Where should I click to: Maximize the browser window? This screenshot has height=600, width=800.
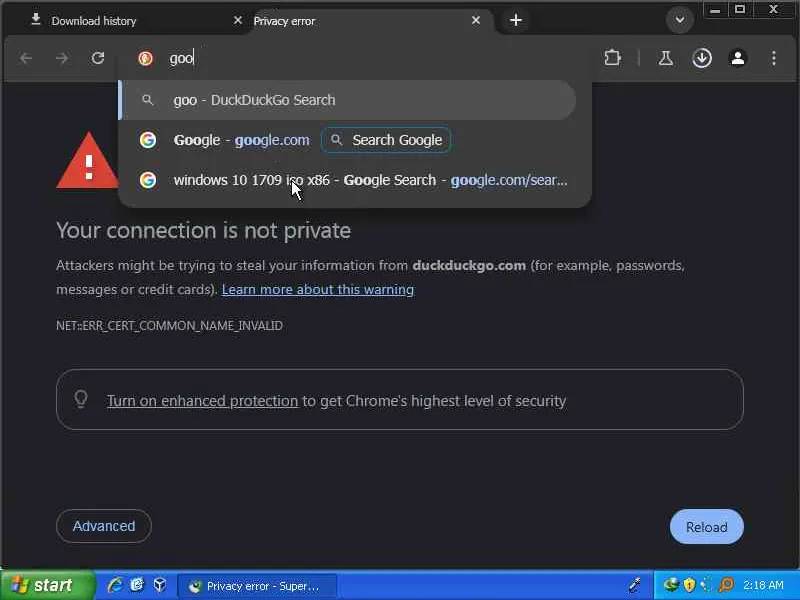point(740,10)
